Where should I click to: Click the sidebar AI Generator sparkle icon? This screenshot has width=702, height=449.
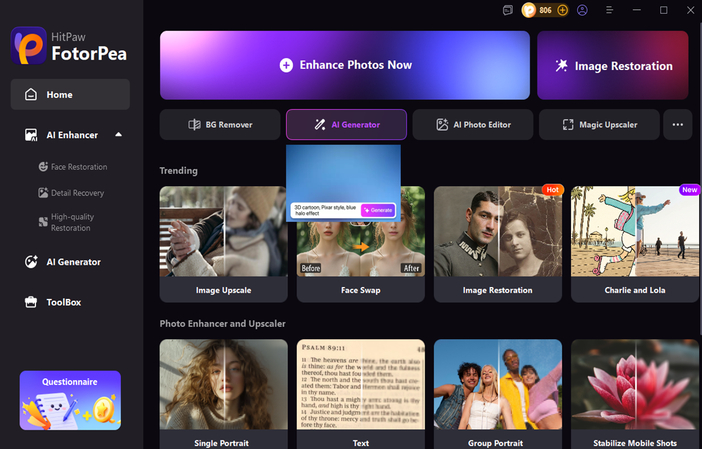31,262
